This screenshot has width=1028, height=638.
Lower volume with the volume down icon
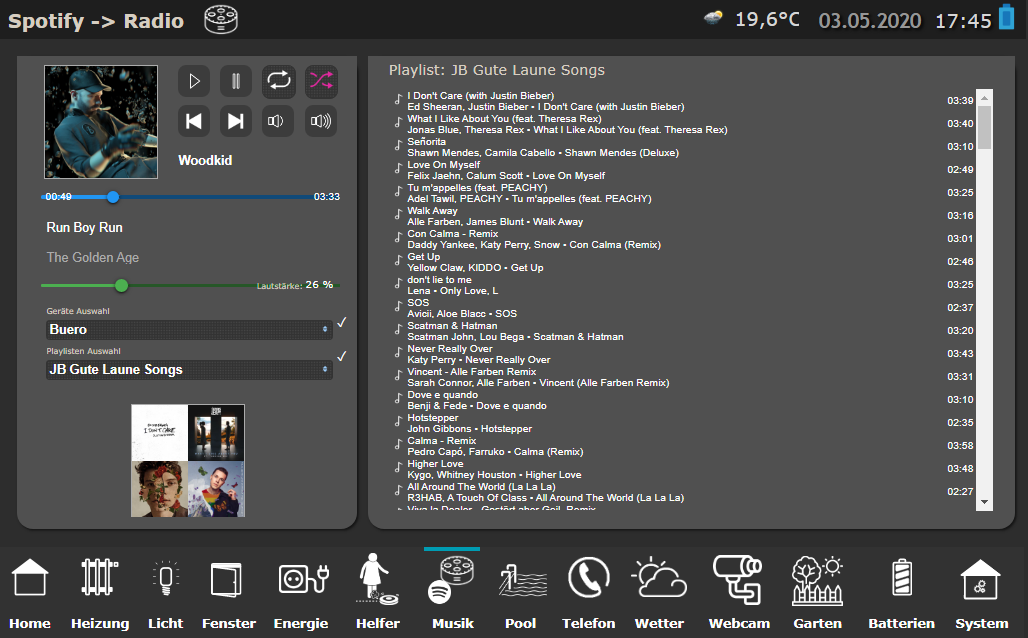click(278, 121)
